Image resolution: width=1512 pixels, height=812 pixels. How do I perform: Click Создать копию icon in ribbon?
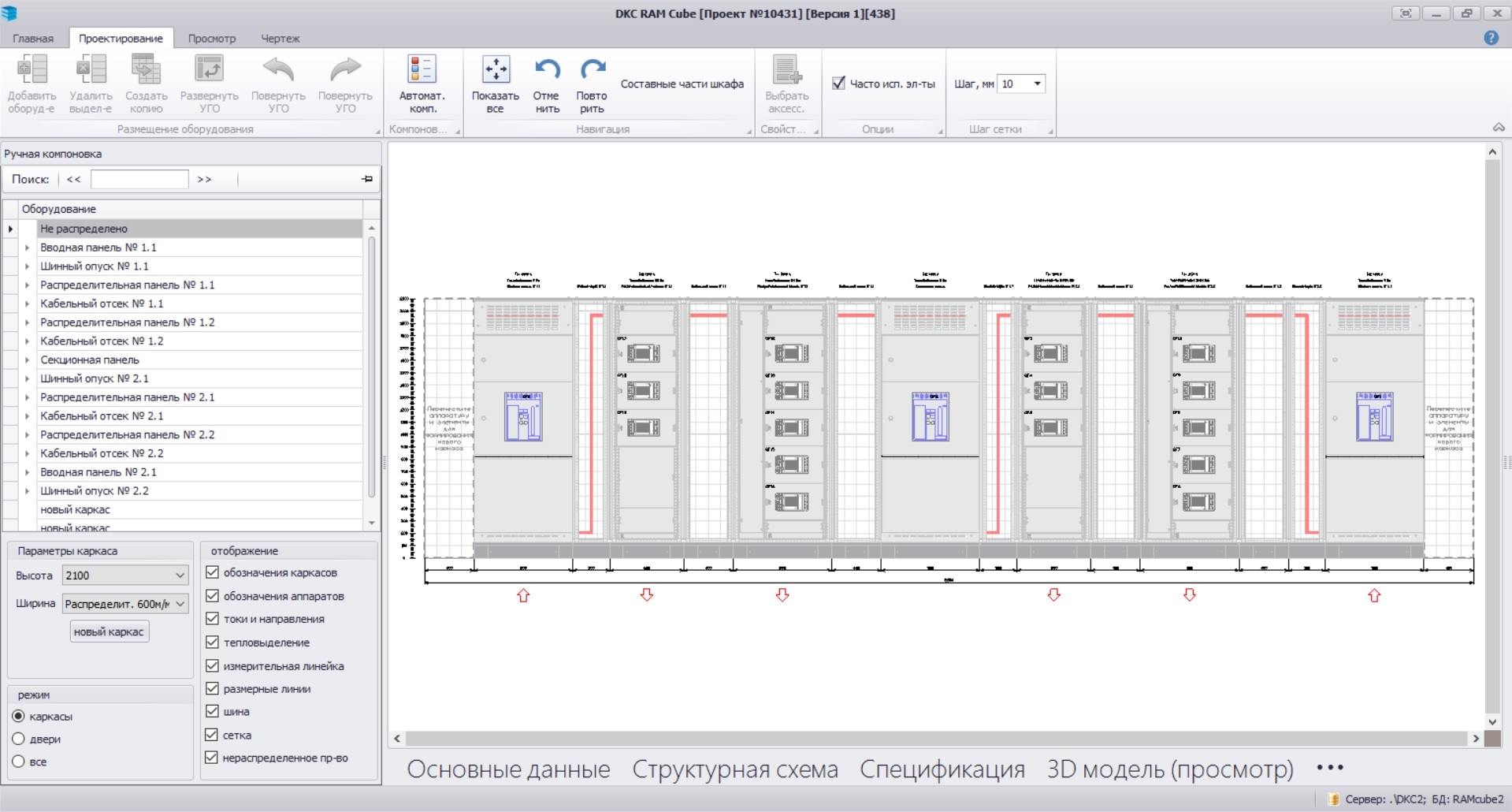tap(146, 70)
